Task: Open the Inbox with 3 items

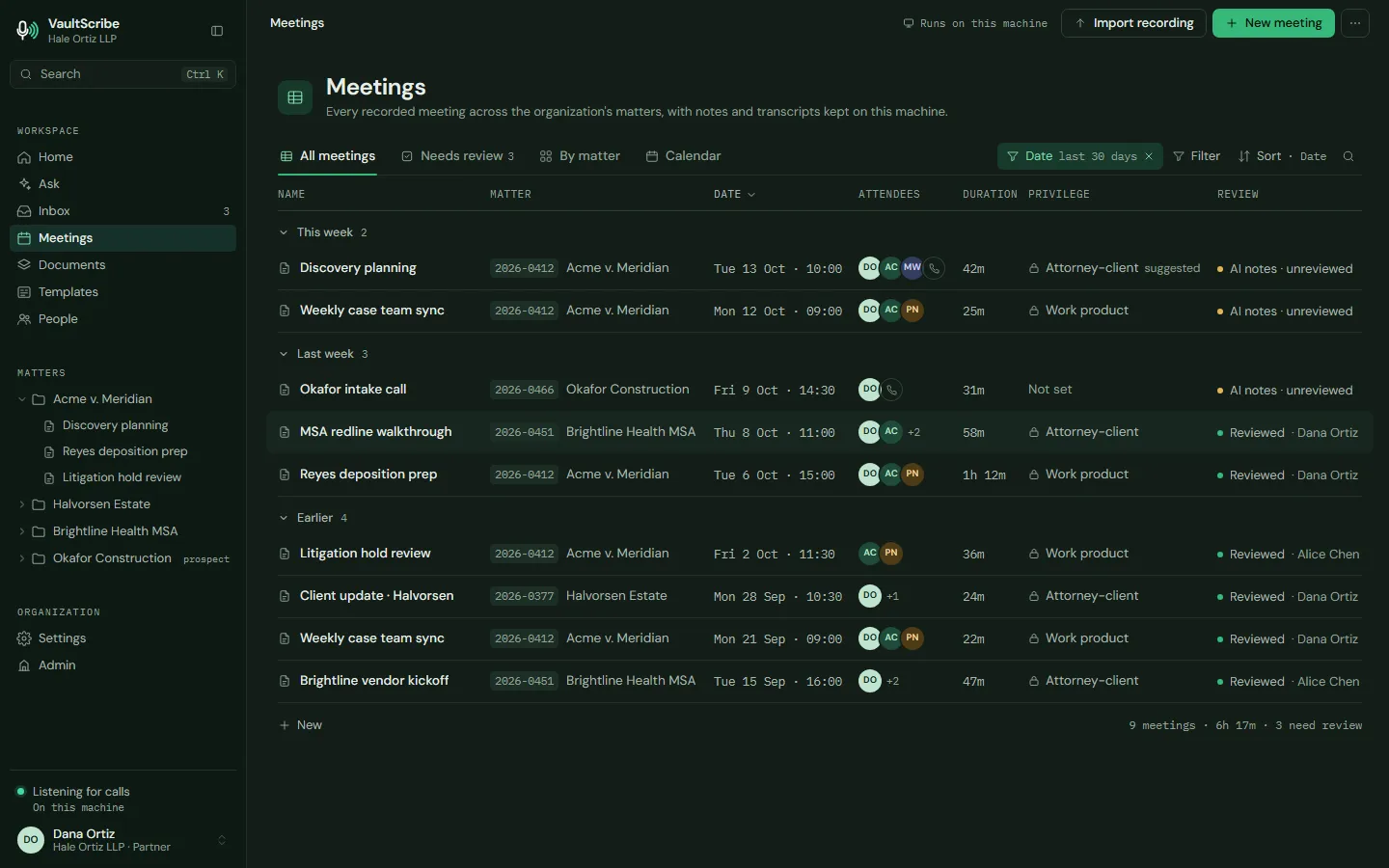Action: 123,211
